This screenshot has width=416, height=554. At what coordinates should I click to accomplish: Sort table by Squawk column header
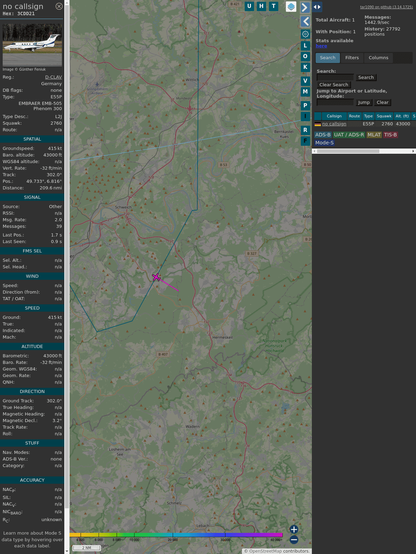pyautogui.click(x=384, y=116)
